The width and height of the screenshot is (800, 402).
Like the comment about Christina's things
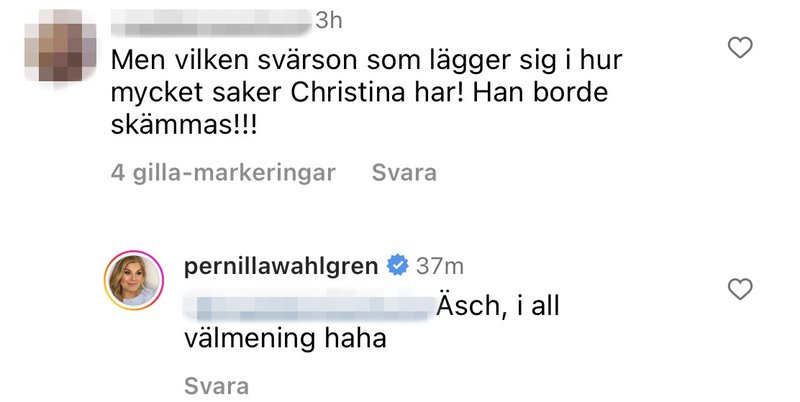739,48
